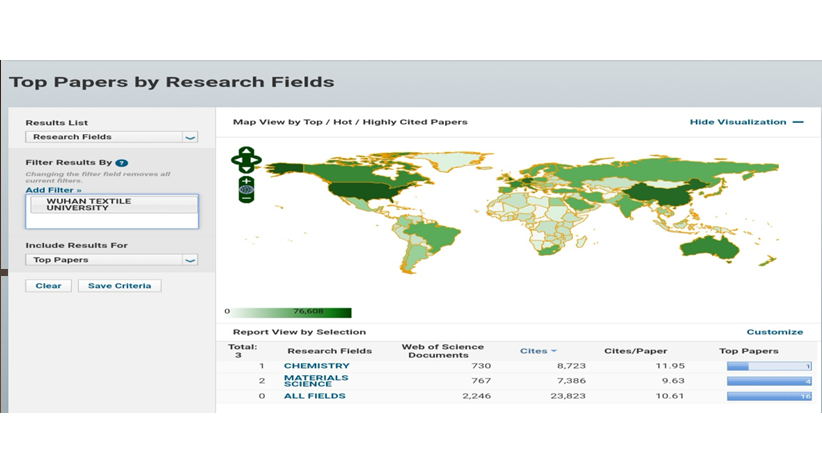This screenshot has height=465, width=822.
Task: Zoom in on the map with the plus button
Action: point(246,181)
